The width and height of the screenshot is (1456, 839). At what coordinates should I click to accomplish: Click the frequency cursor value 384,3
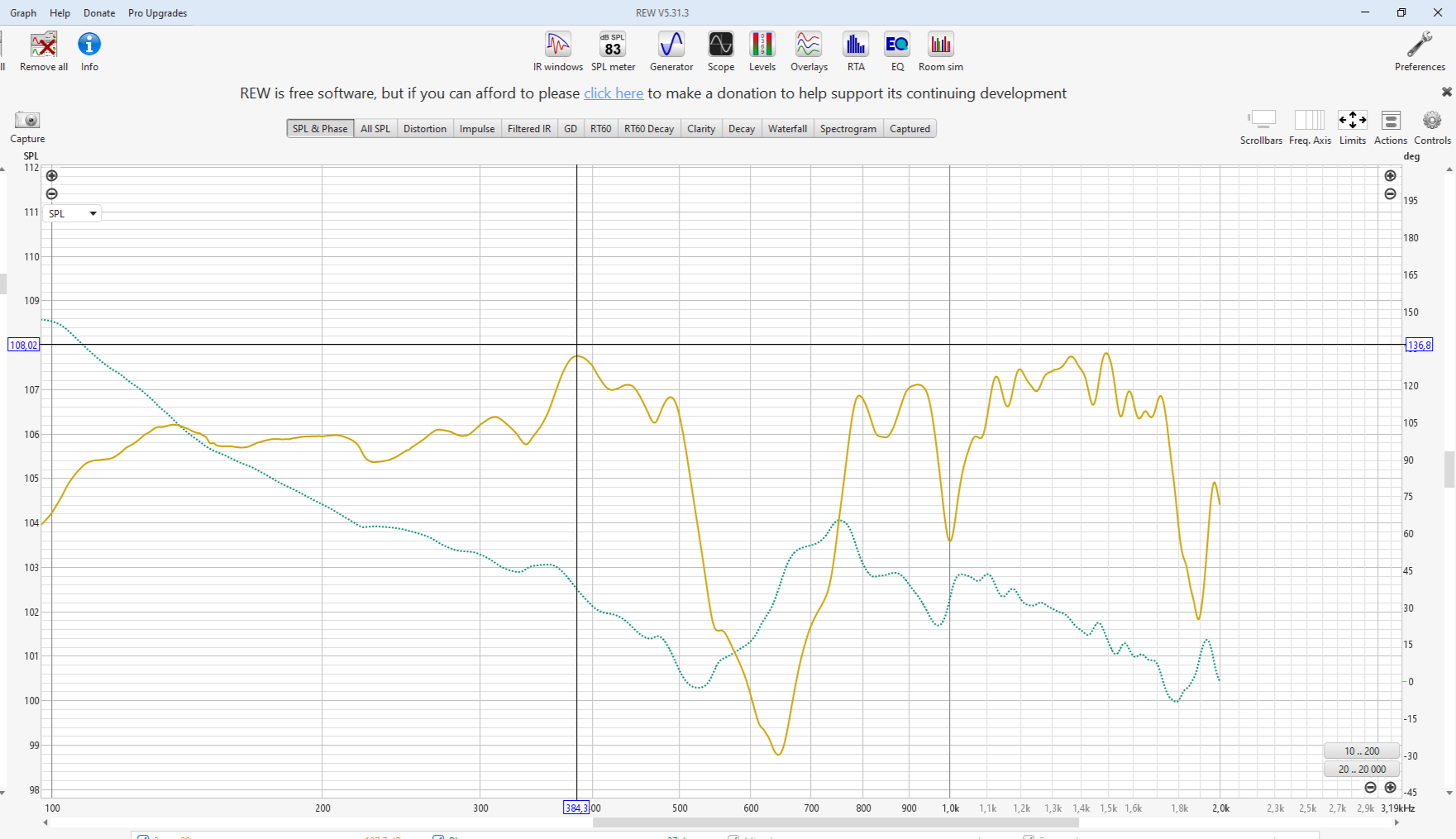click(x=576, y=808)
